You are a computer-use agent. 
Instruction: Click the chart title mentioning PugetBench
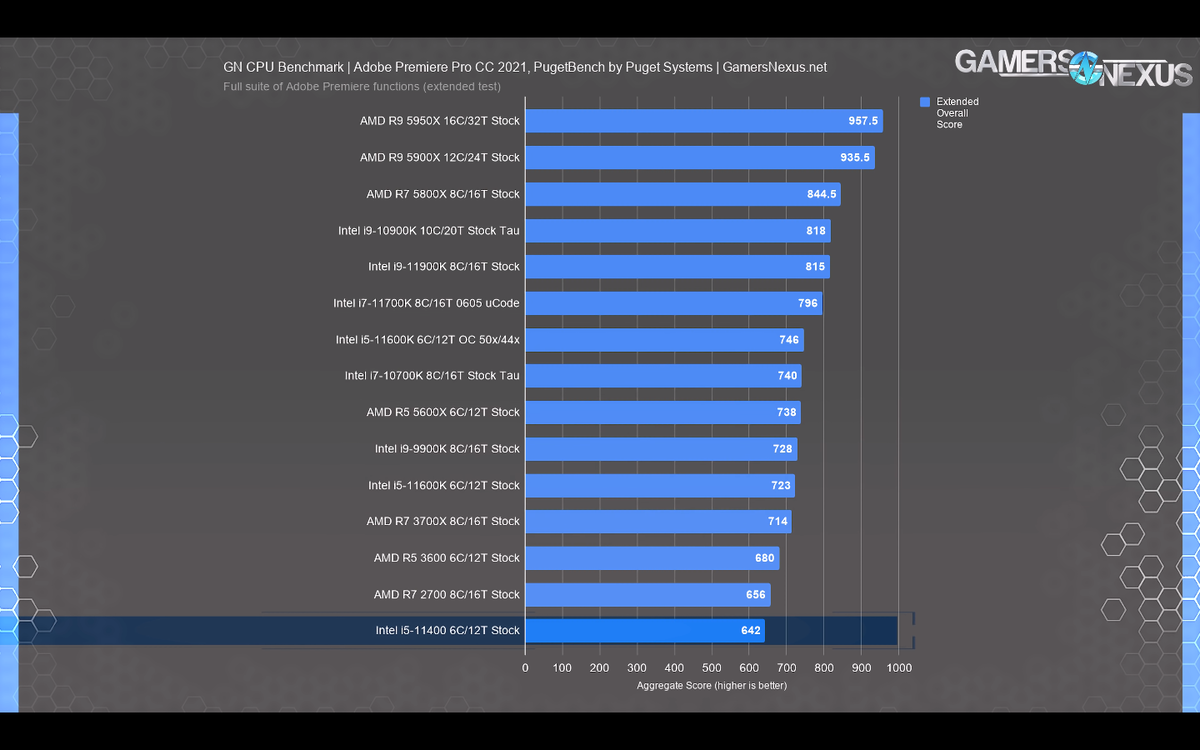click(x=525, y=67)
